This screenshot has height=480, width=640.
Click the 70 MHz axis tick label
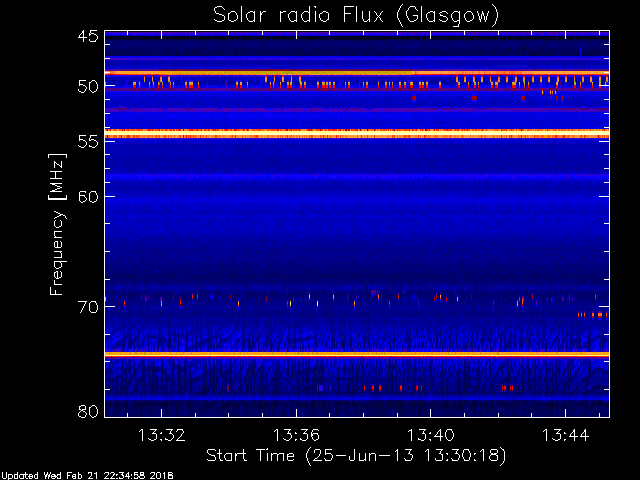tap(88, 307)
